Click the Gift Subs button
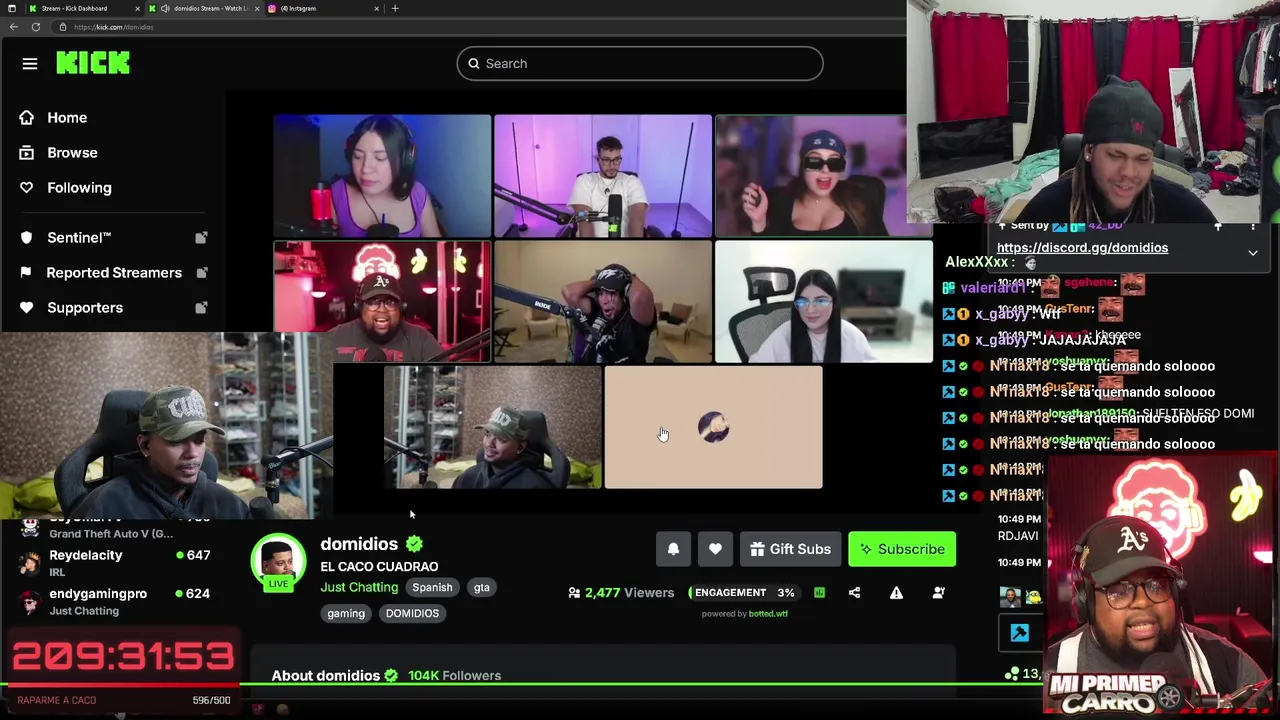Viewport: 1280px width, 720px height. (x=790, y=549)
